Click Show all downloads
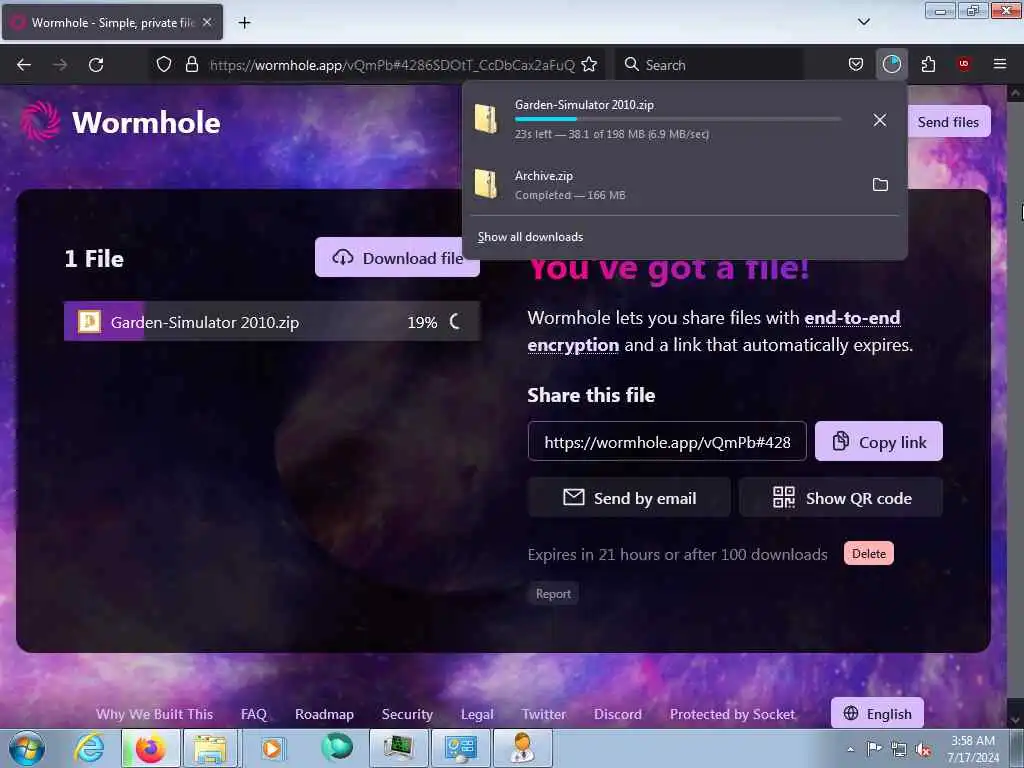Image resolution: width=1024 pixels, height=768 pixels. pyautogui.click(x=530, y=237)
